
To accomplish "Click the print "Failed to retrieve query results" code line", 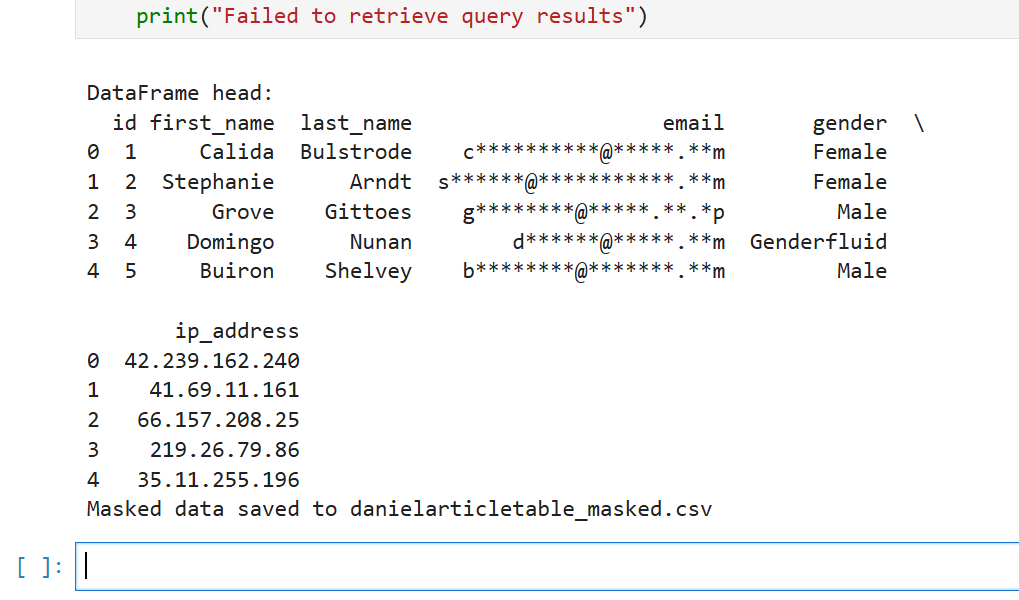I will coord(392,16).
